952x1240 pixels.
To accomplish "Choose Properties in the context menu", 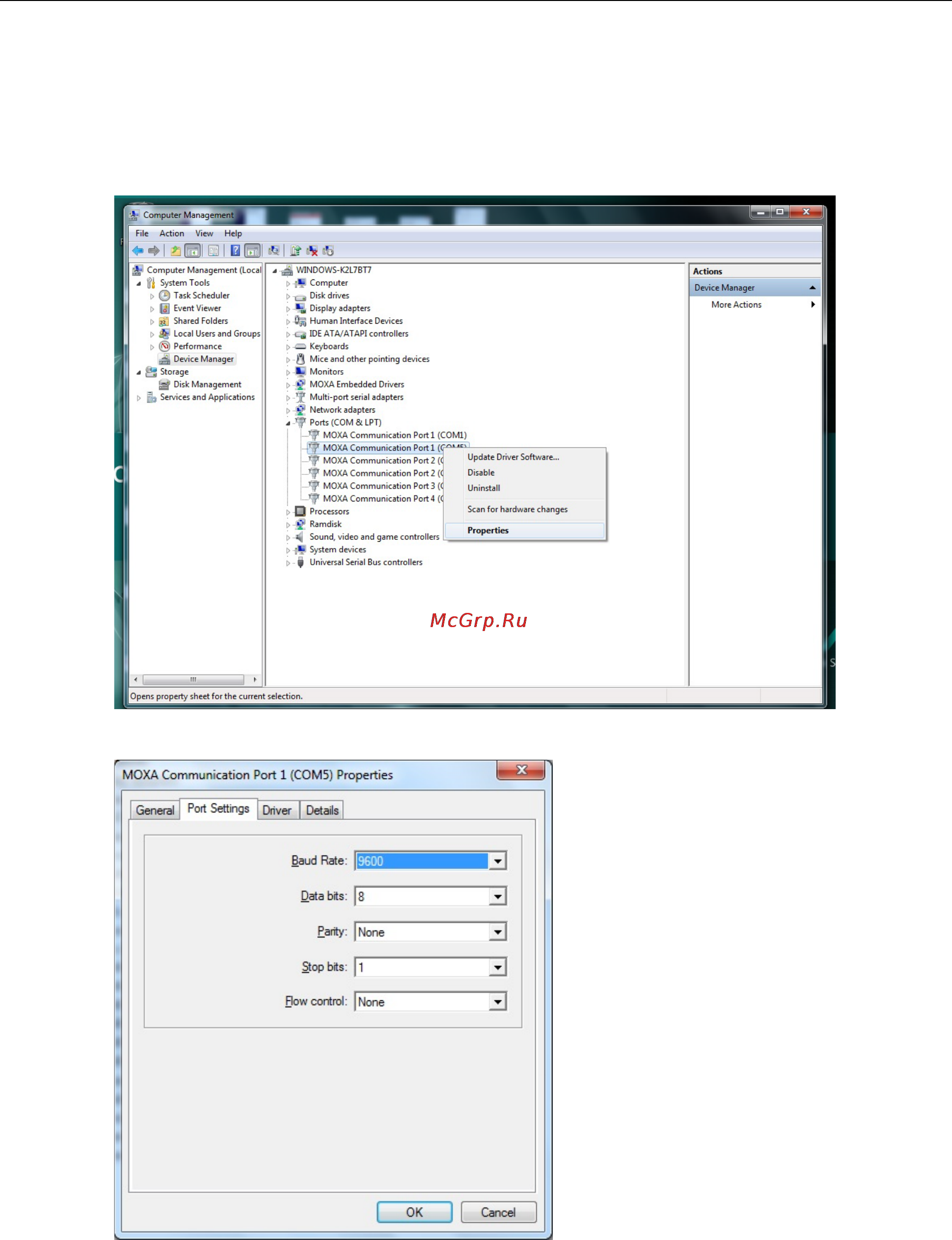I will tap(525, 530).
